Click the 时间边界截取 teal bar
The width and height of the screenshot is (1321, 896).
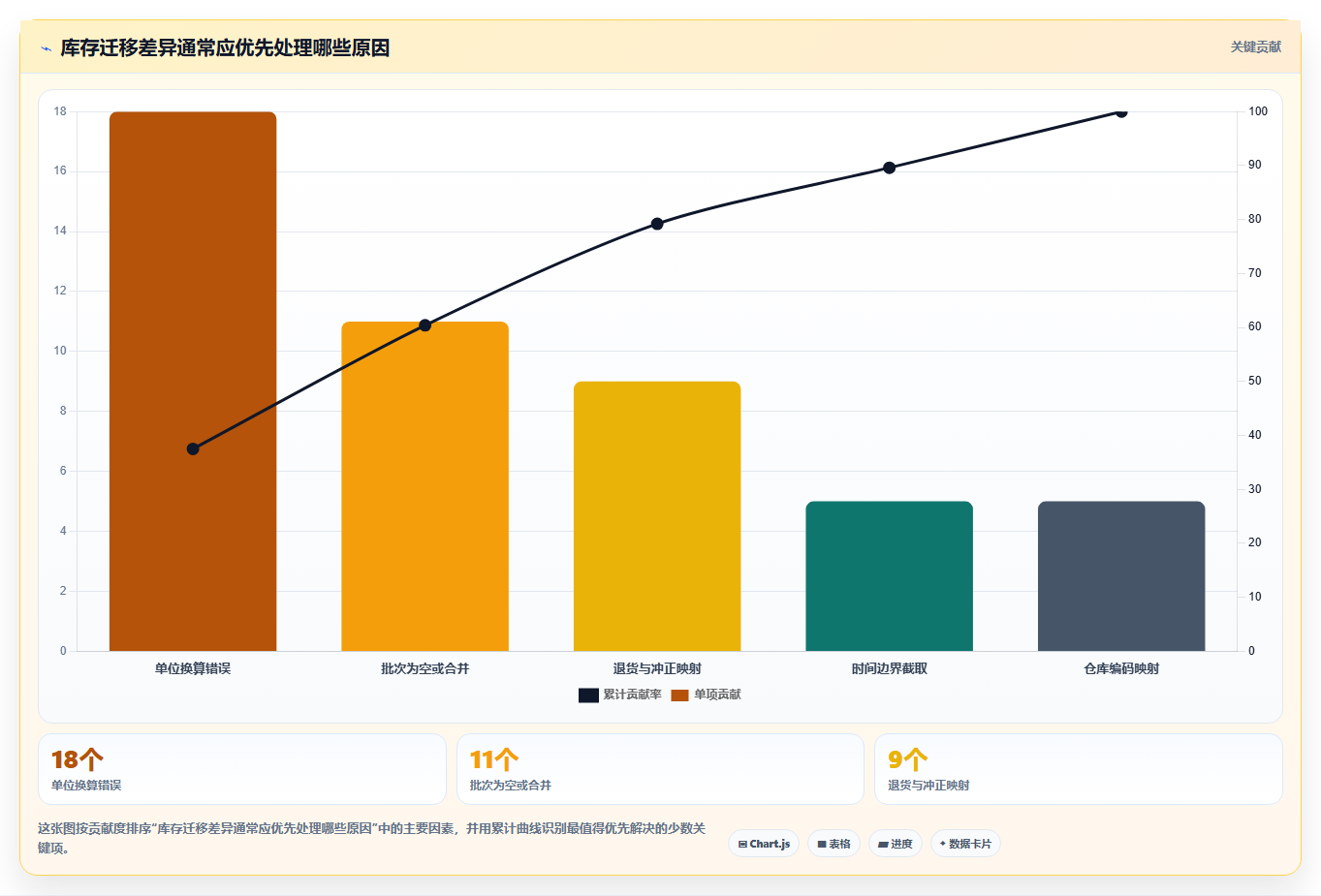point(889,576)
